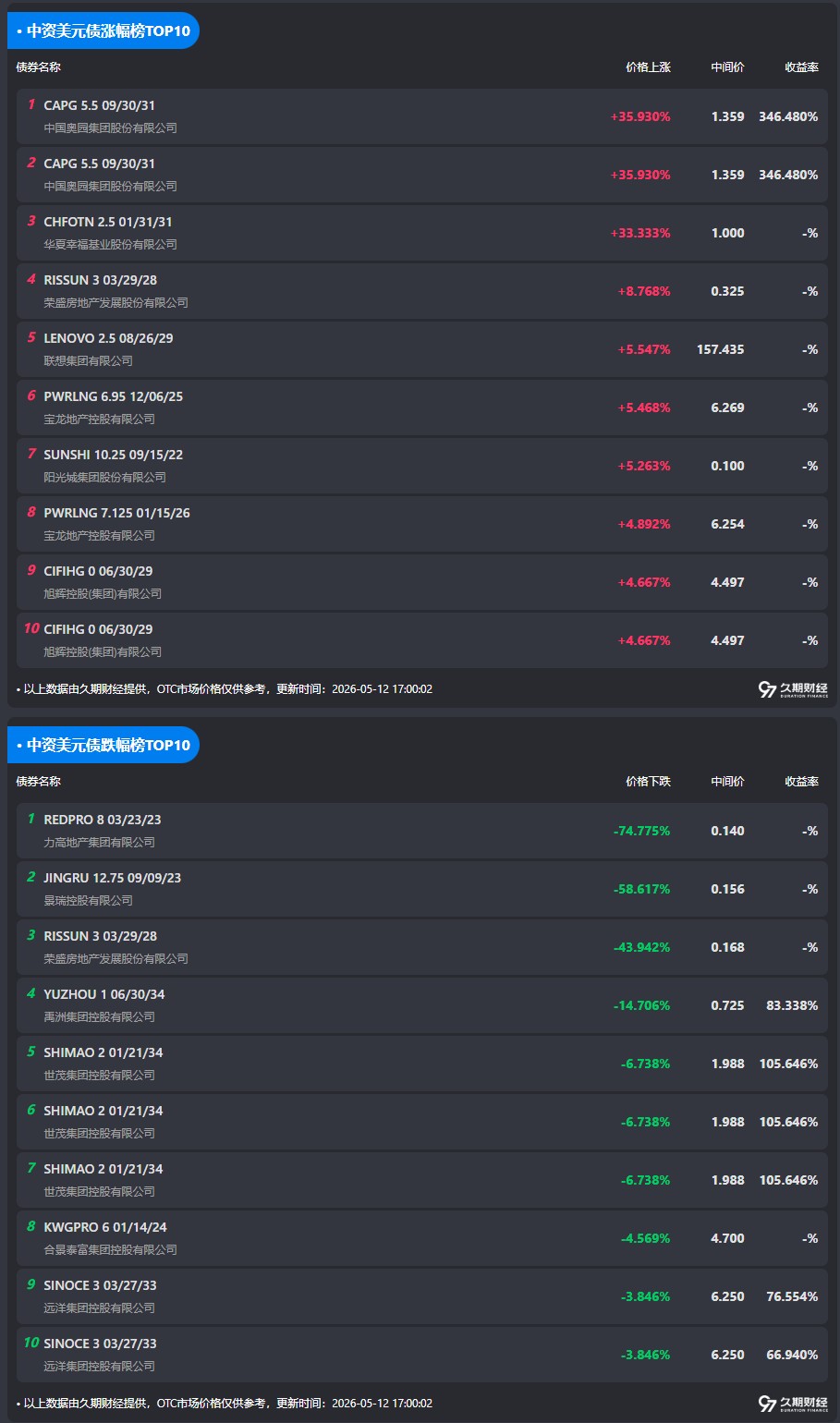Click the 价格上涨 column header

pyautogui.click(x=648, y=67)
